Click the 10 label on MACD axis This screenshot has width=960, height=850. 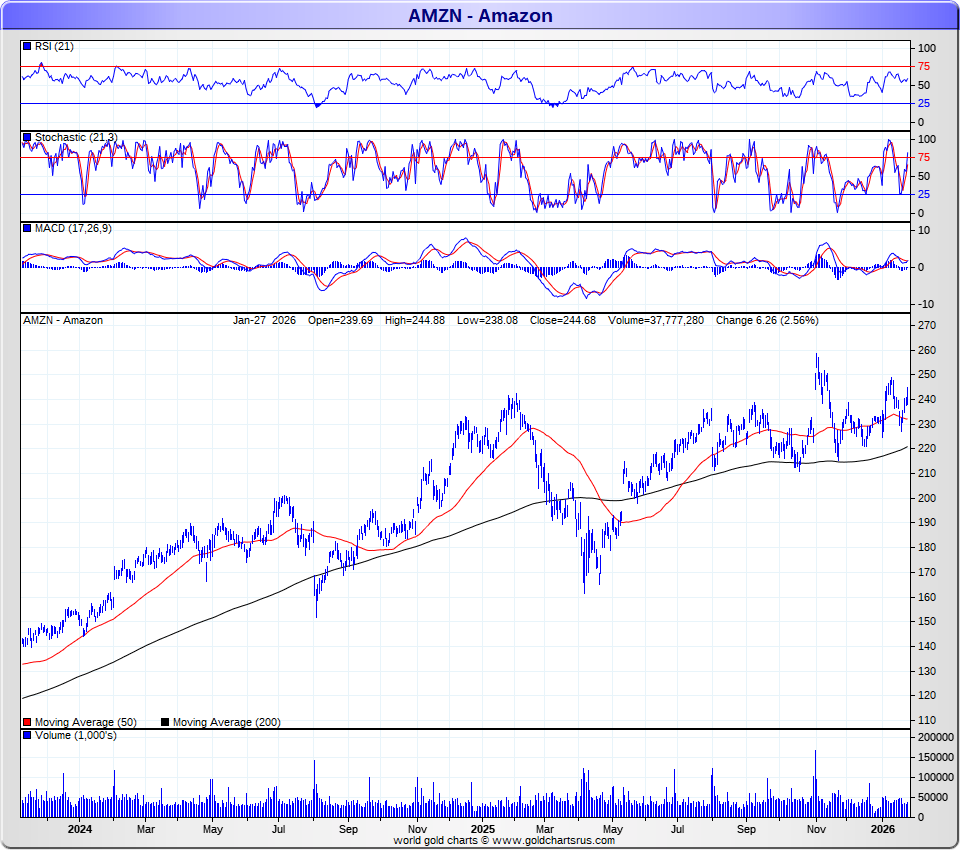(924, 230)
